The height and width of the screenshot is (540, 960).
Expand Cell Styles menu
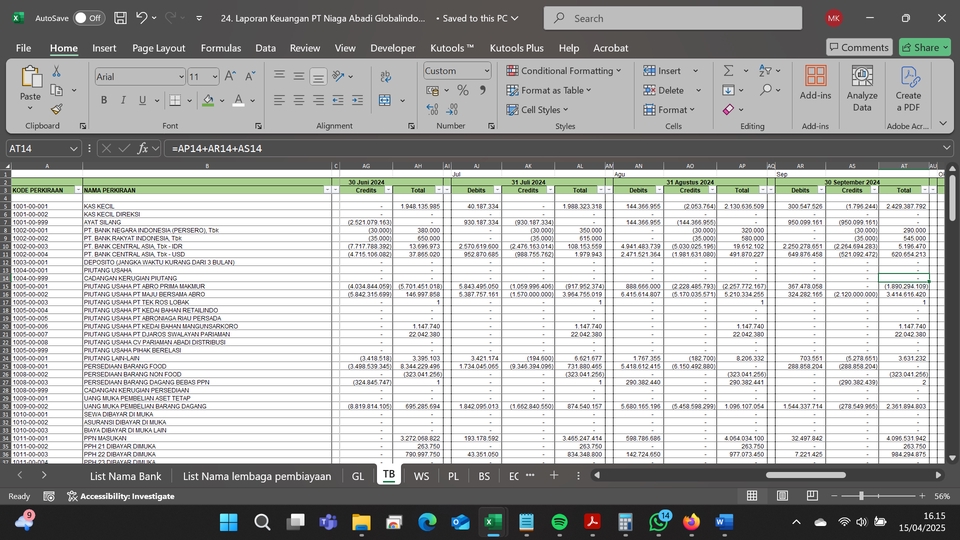538,110
